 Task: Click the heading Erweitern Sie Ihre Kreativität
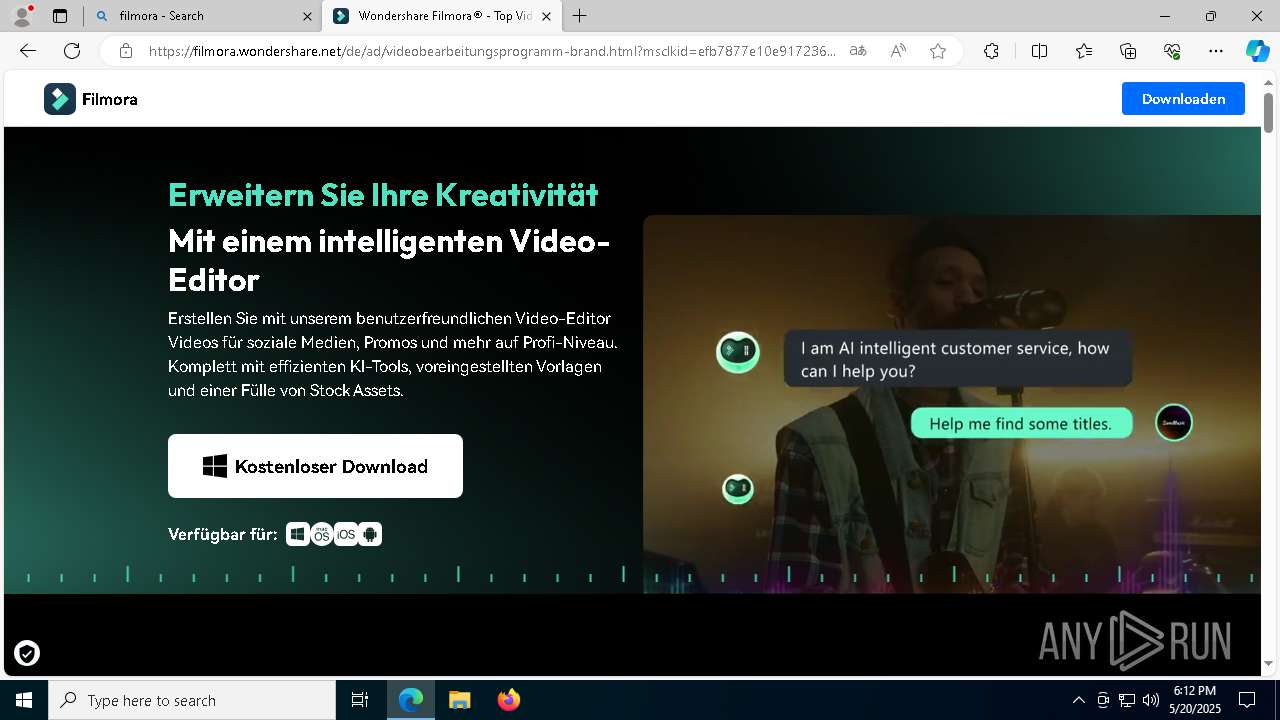(383, 194)
